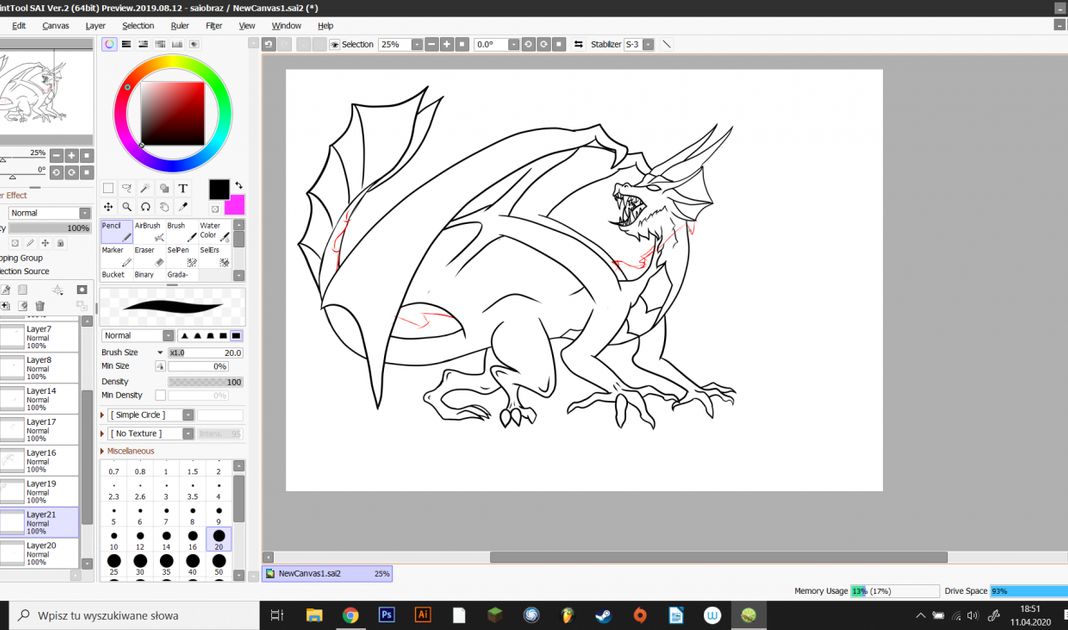The height and width of the screenshot is (630, 1068).
Task: Choose the Text tool
Action: (x=183, y=188)
